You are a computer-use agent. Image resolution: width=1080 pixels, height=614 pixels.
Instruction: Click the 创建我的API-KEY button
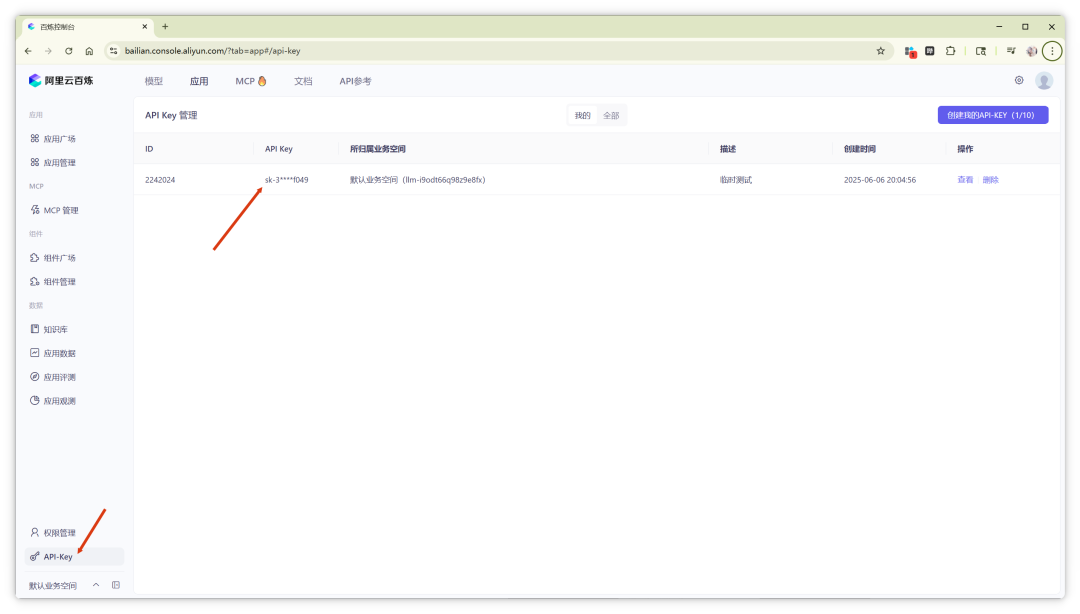(x=993, y=115)
